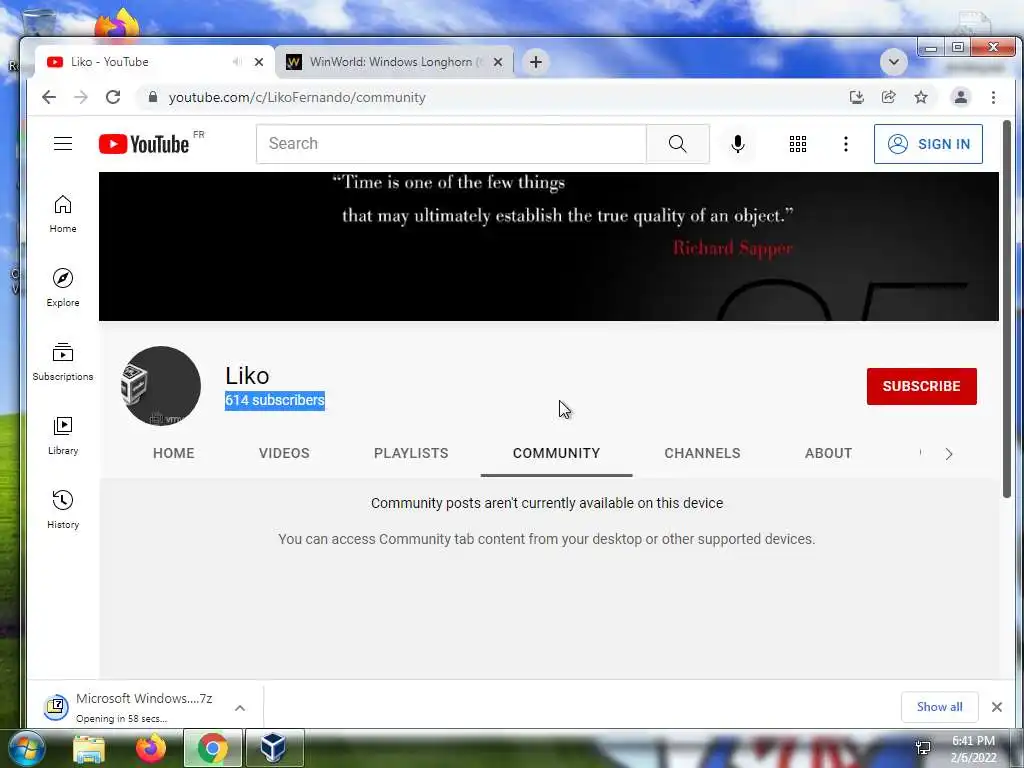Click the search magnifier button
The height and width of the screenshot is (768, 1024).
(677, 144)
